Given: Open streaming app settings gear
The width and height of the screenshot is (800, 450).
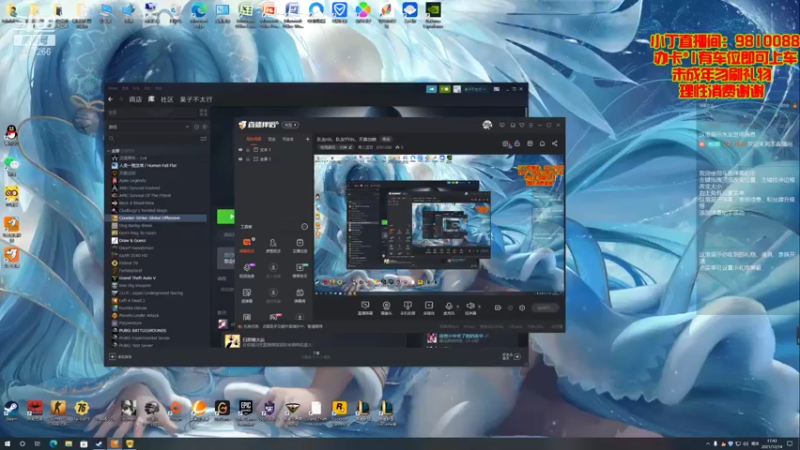Looking at the screenshot, I should tap(522, 308).
